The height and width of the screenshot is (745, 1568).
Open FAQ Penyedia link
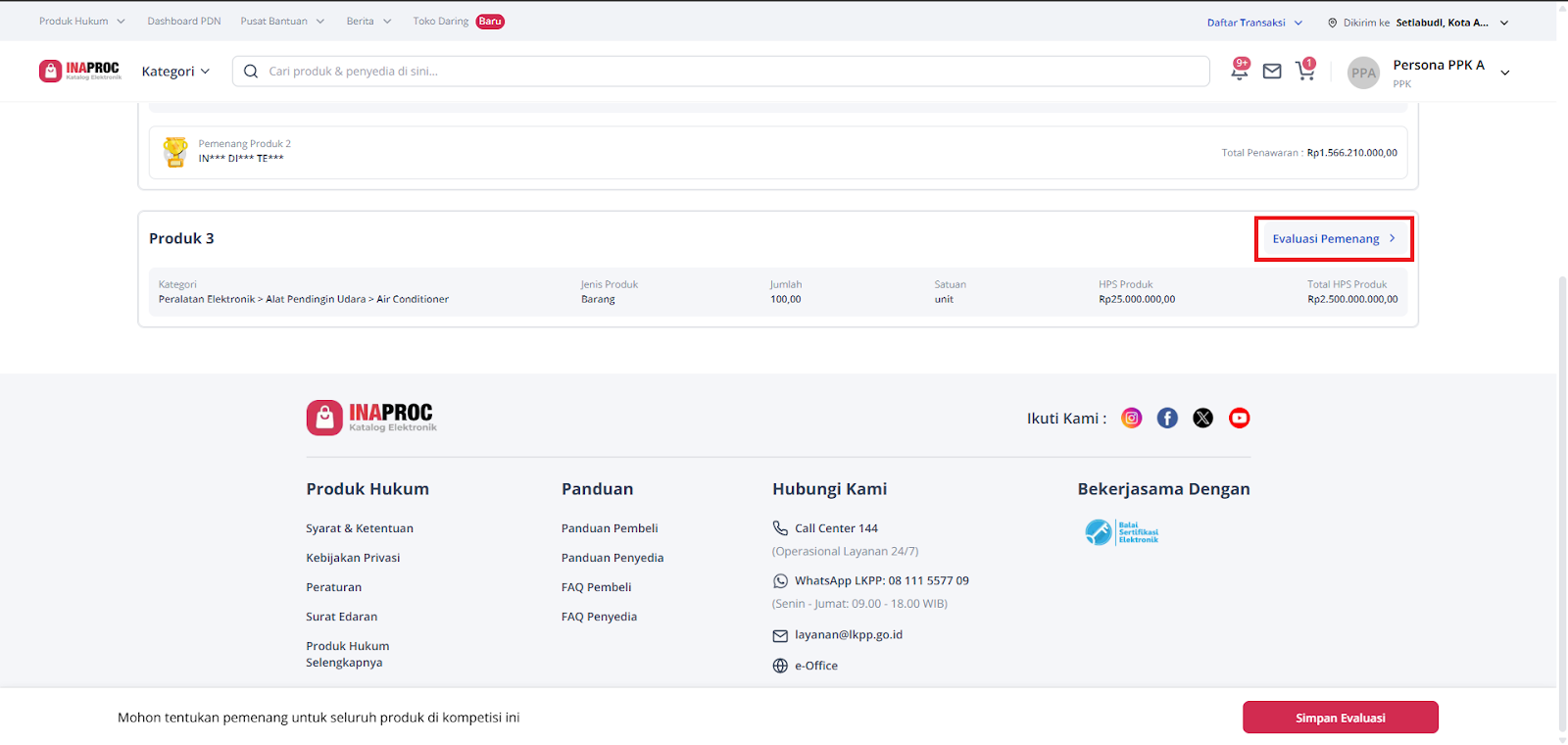[x=600, y=617]
